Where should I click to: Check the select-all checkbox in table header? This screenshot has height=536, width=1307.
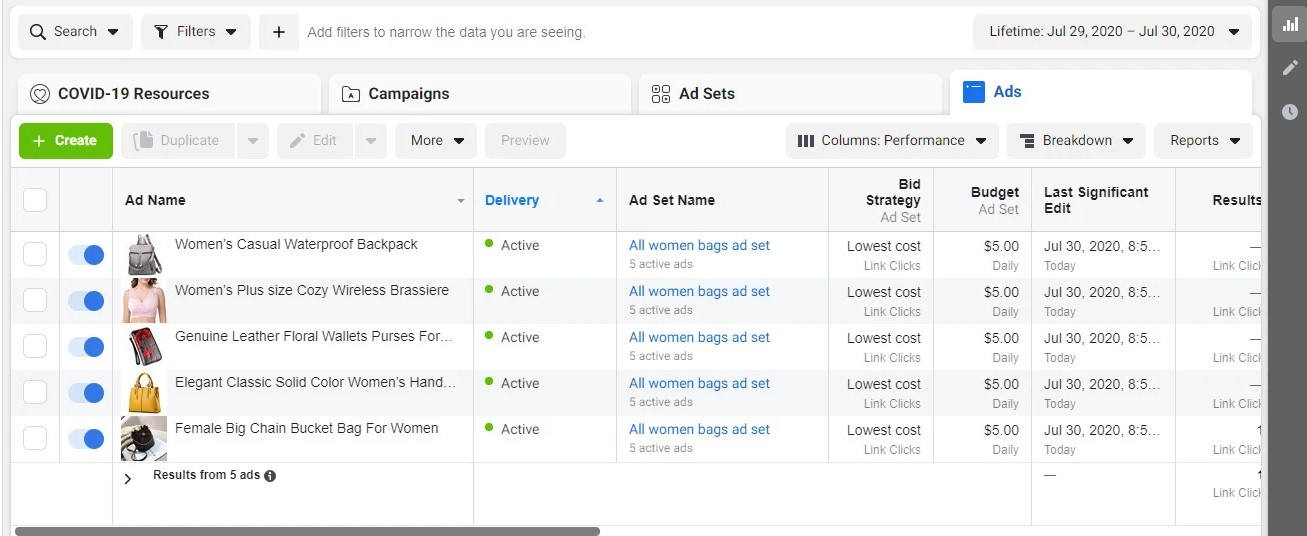(x=35, y=200)
